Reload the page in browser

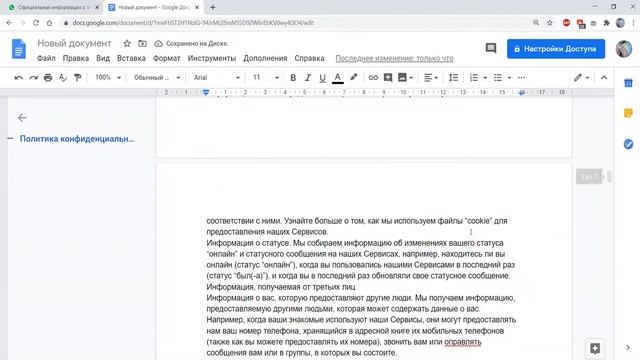(x=36, y=23)
